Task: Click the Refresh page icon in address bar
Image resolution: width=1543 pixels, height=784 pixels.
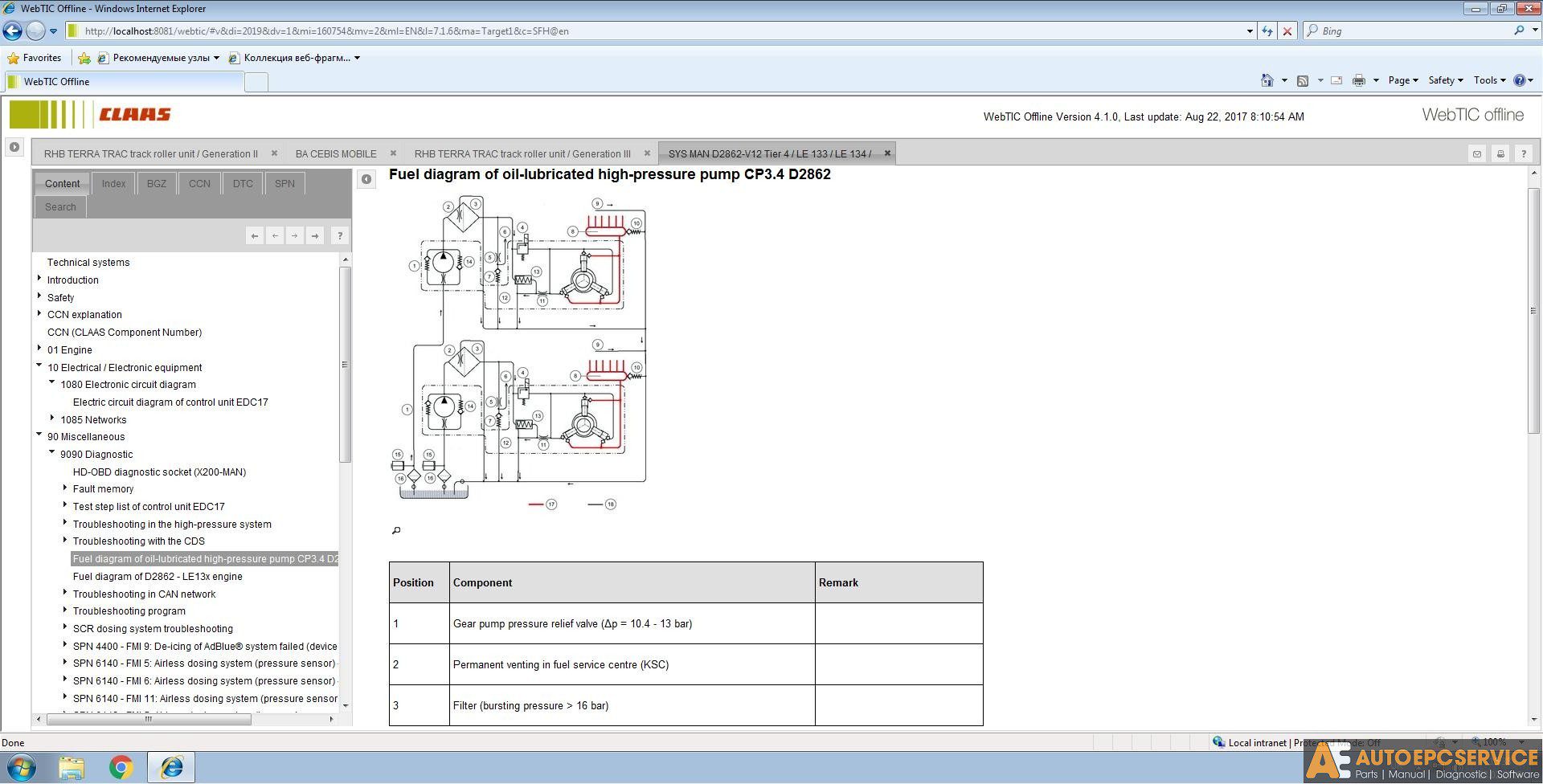Action: [1267, 31]
